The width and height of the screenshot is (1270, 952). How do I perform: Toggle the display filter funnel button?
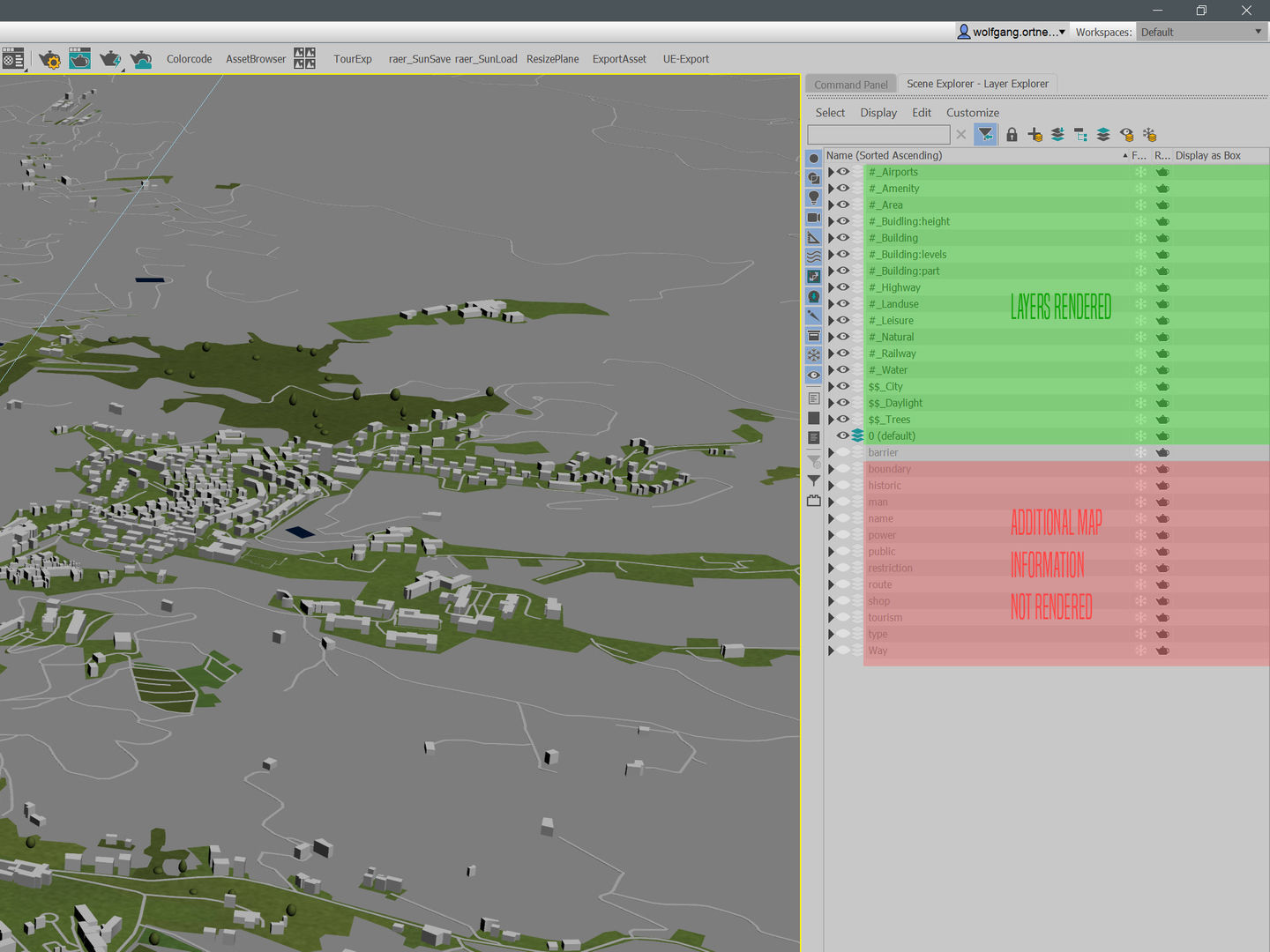[985, 134]
